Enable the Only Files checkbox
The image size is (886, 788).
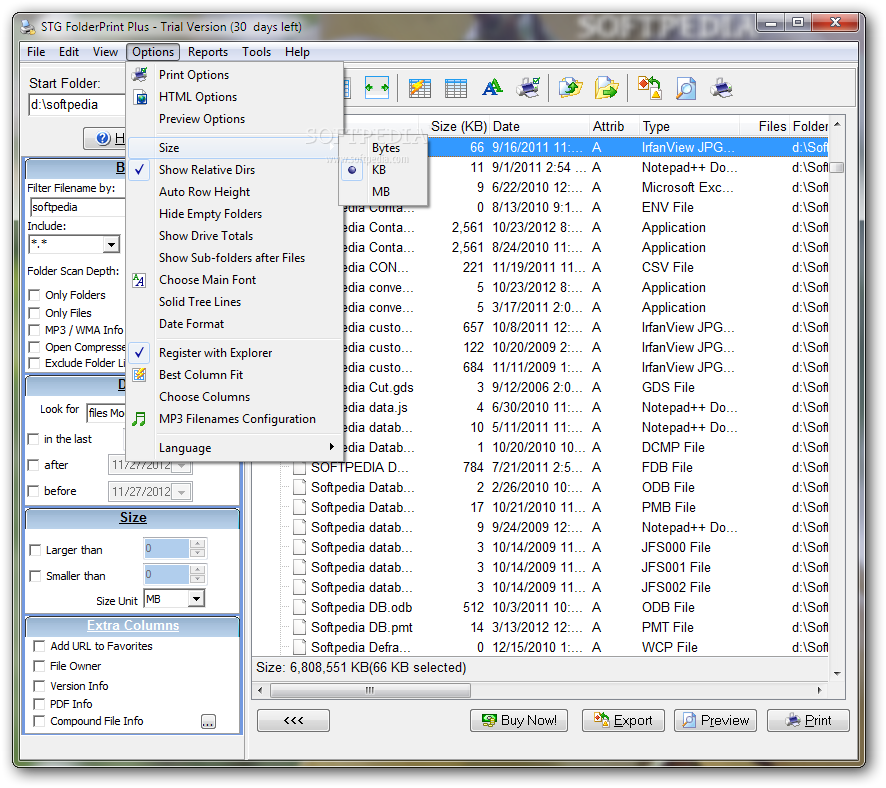(x=35, y=313)
